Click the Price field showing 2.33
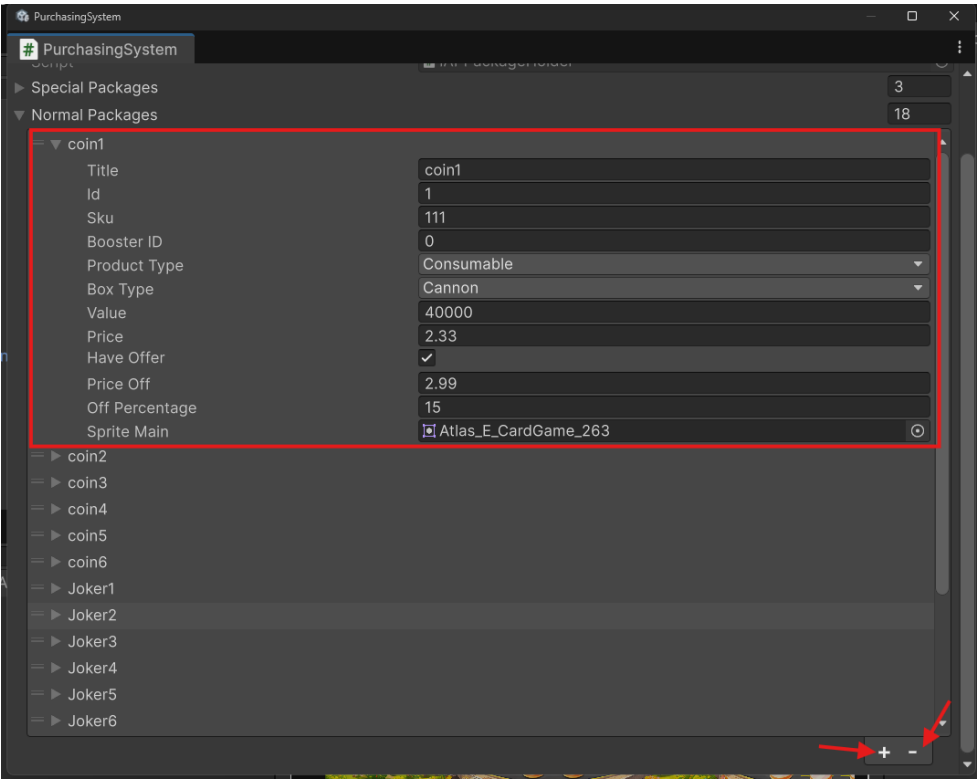This screenshot has height=780, width=979. click(x=674, y=336)
